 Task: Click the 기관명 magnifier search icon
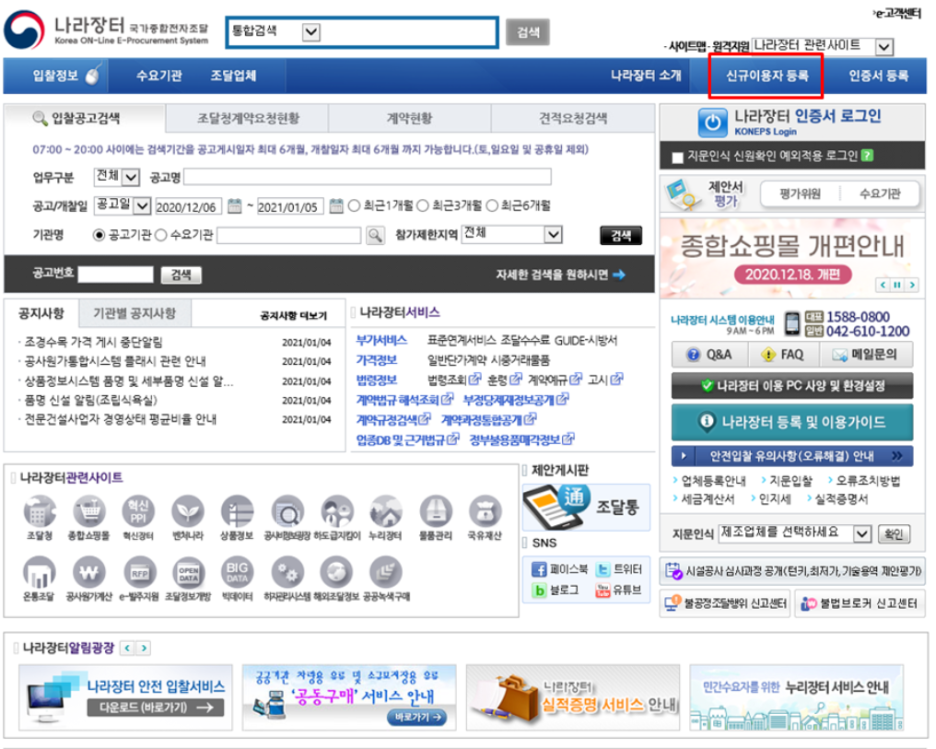(375, 235)
